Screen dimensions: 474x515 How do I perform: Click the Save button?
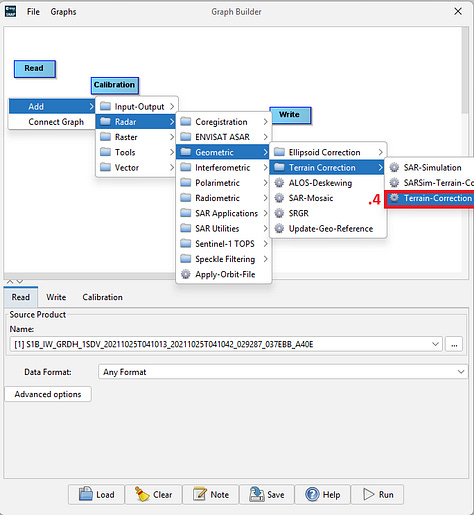267,495
